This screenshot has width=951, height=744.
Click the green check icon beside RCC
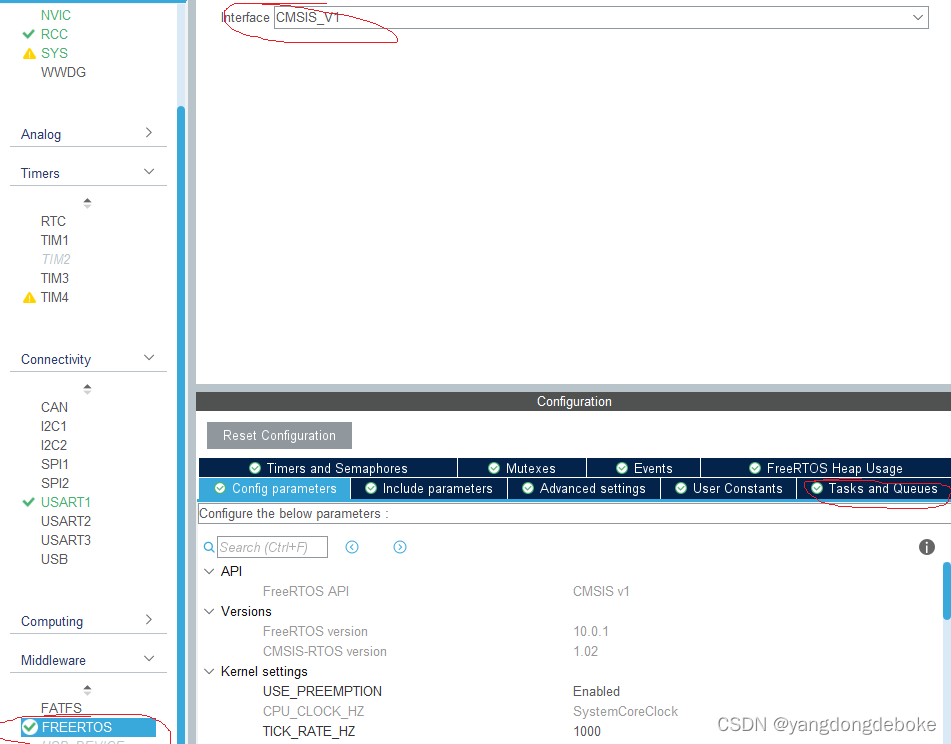coord(27,33)
